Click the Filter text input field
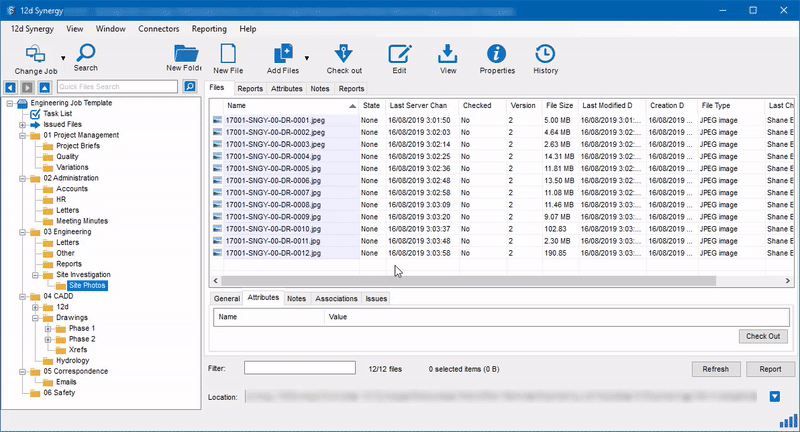 point(299,368)
